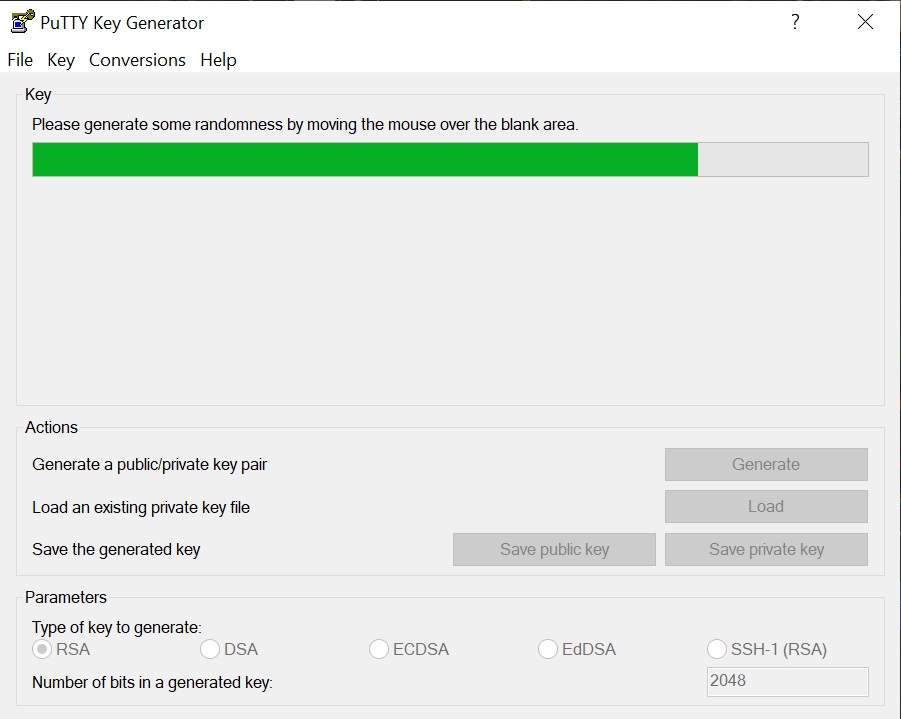This screenshot has height=719, width=901.
Task: Click the Load button for existing private key
Action: pos(766,507)
